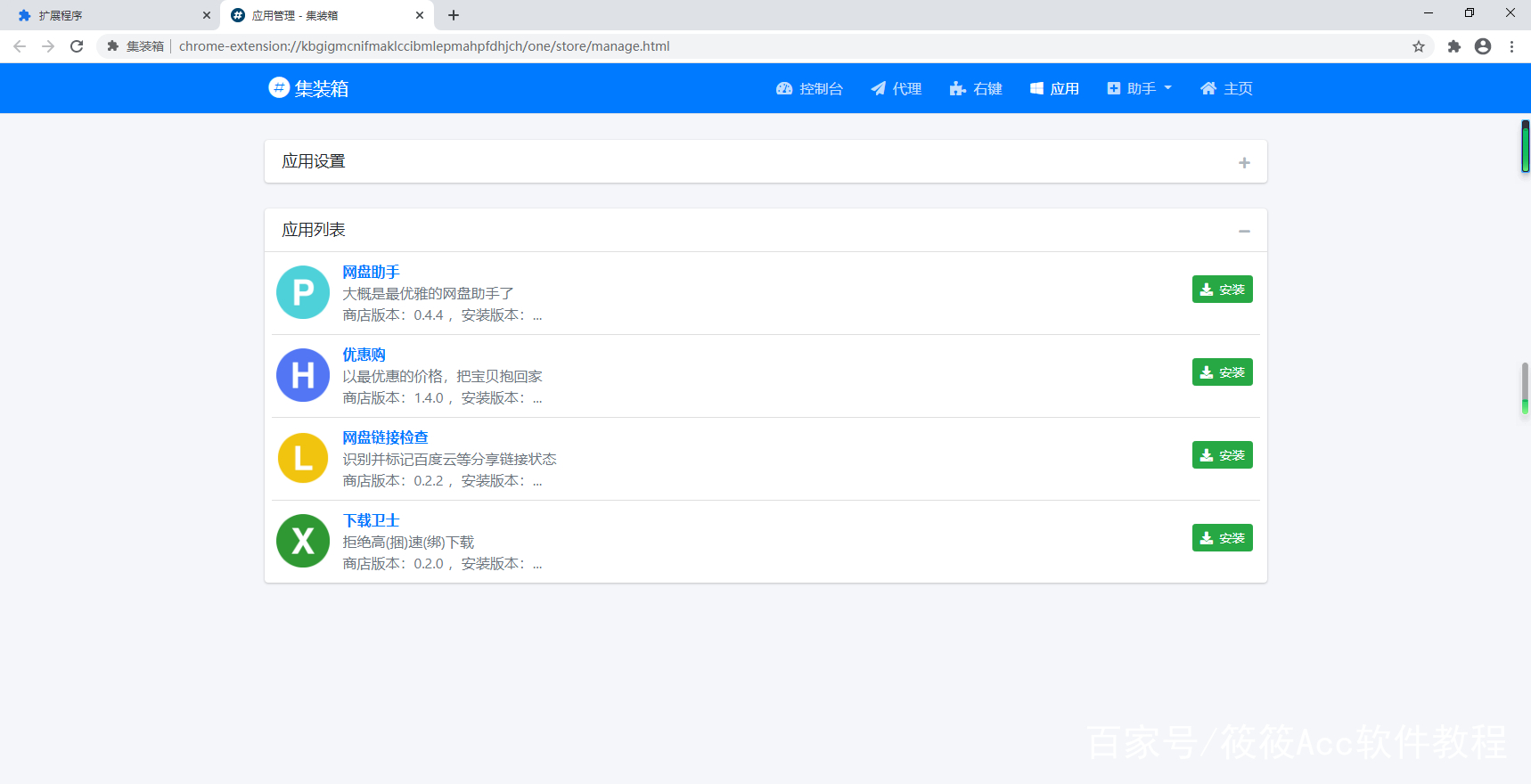Collapse the 应用列表 panel with minus icon
1531x784 pixels.
click(x=1244, y=231)
